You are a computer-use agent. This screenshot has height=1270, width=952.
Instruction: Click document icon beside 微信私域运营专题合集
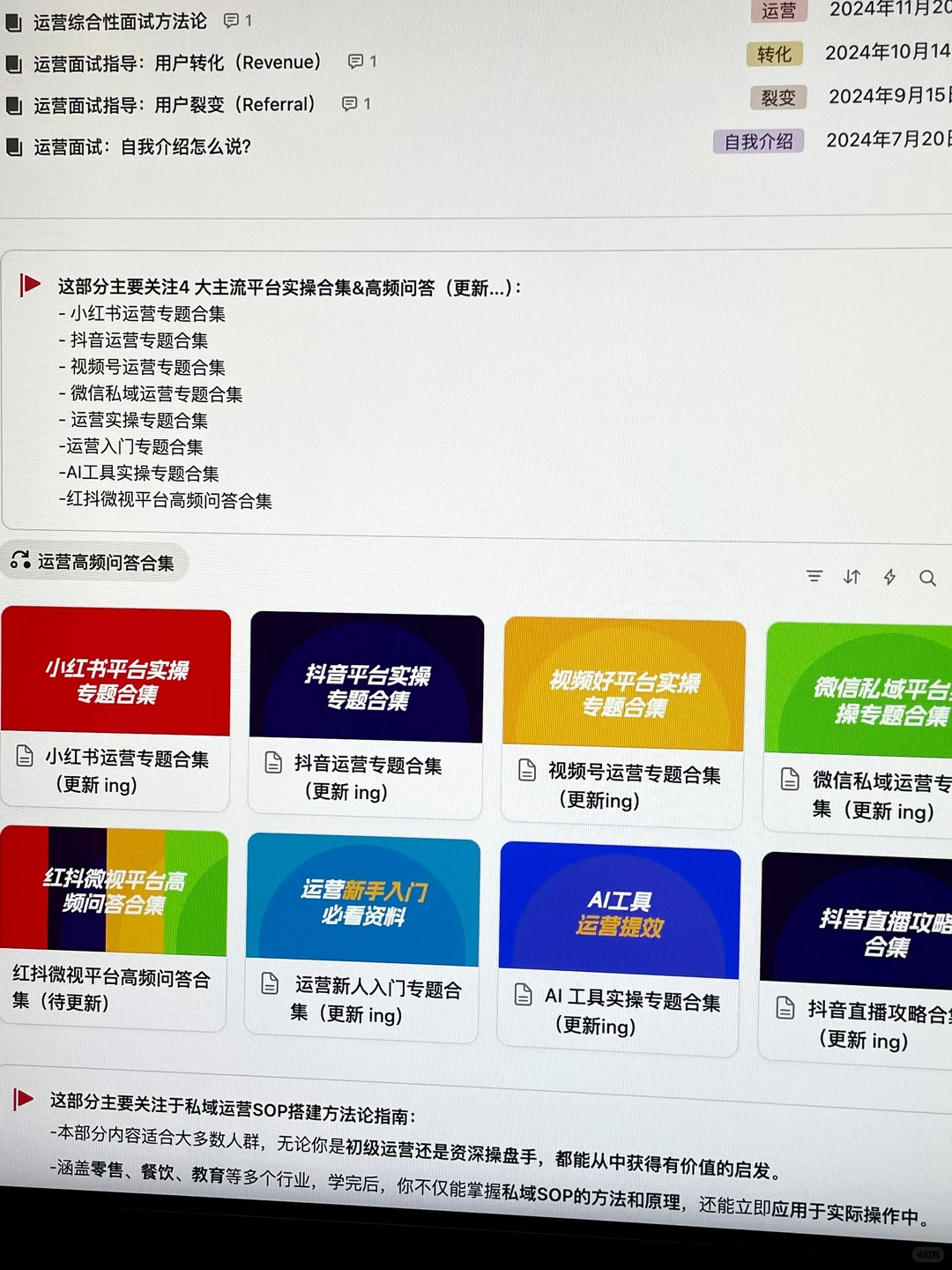(790, 780)
